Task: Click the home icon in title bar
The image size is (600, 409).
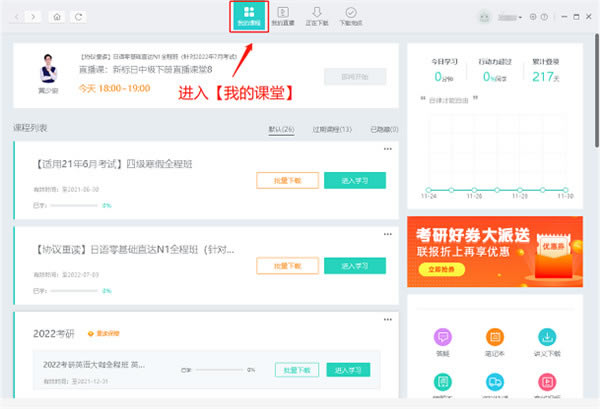Action: pyautogui.click(x=58, y=17)
